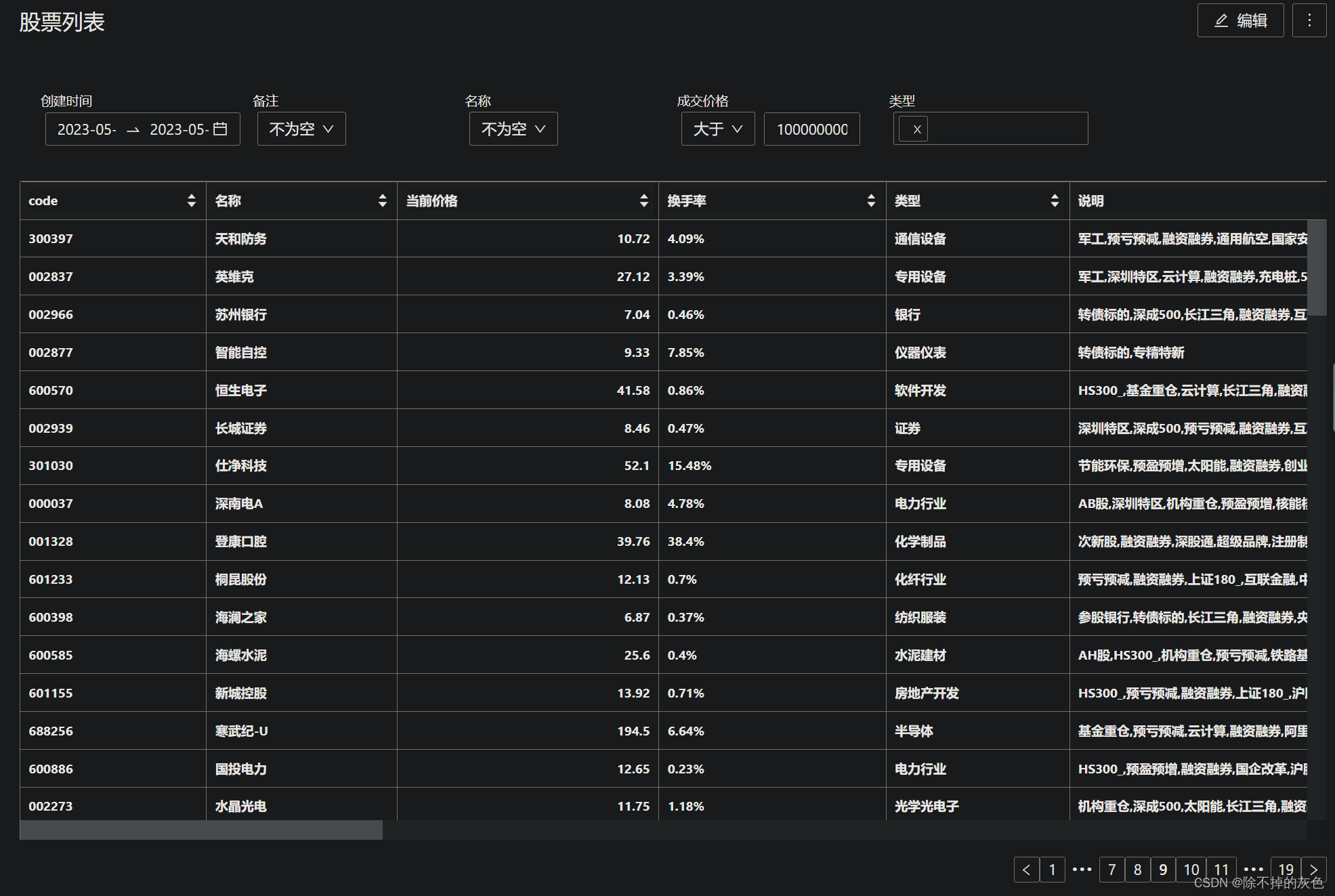Click the horizontal table scrollbar thumb
This screenshot has width=1335, height=896.
tap(201, 830)
